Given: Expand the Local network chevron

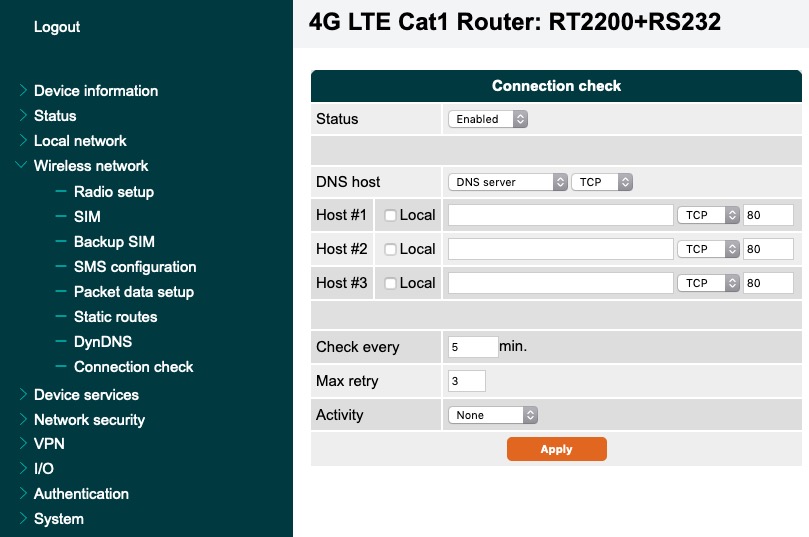Looking at the screenshot, I should click(x=23, y=140).
